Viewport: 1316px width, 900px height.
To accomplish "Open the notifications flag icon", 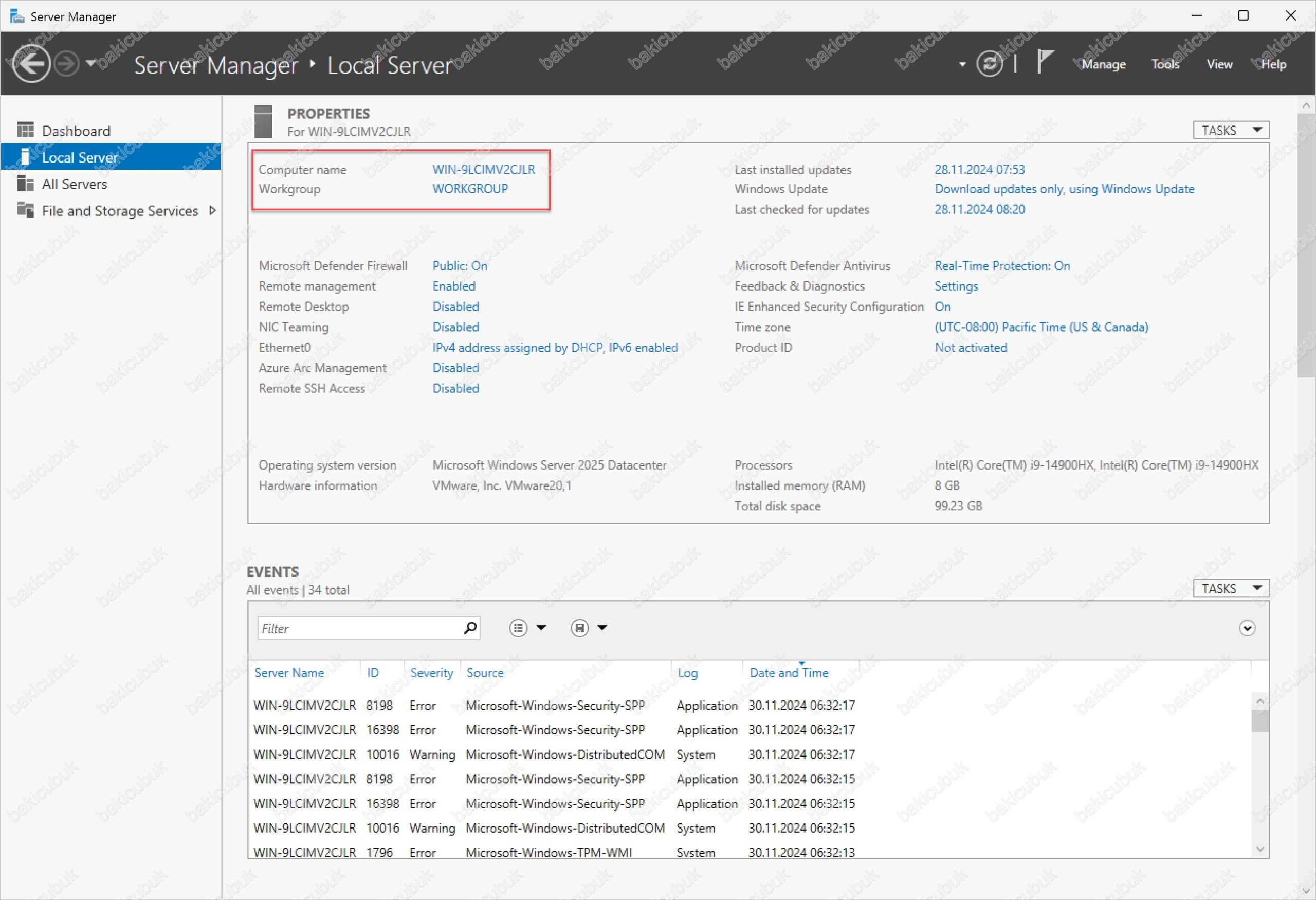I will 1044,61.
